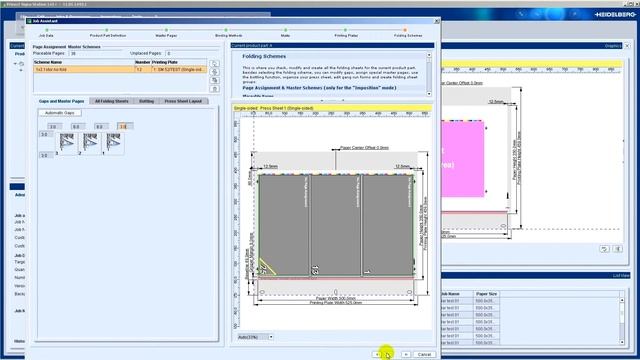Switch to the Press Sheet Layout tab

point(183,101)
